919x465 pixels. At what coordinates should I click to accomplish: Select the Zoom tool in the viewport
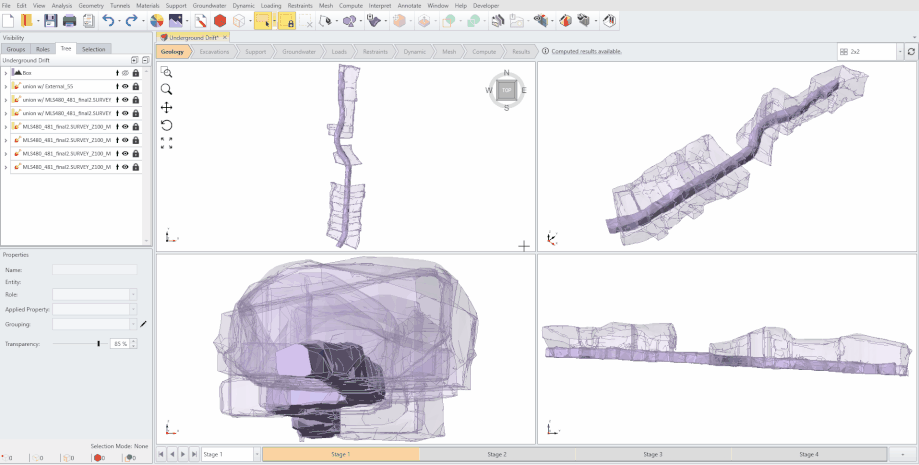166,90
